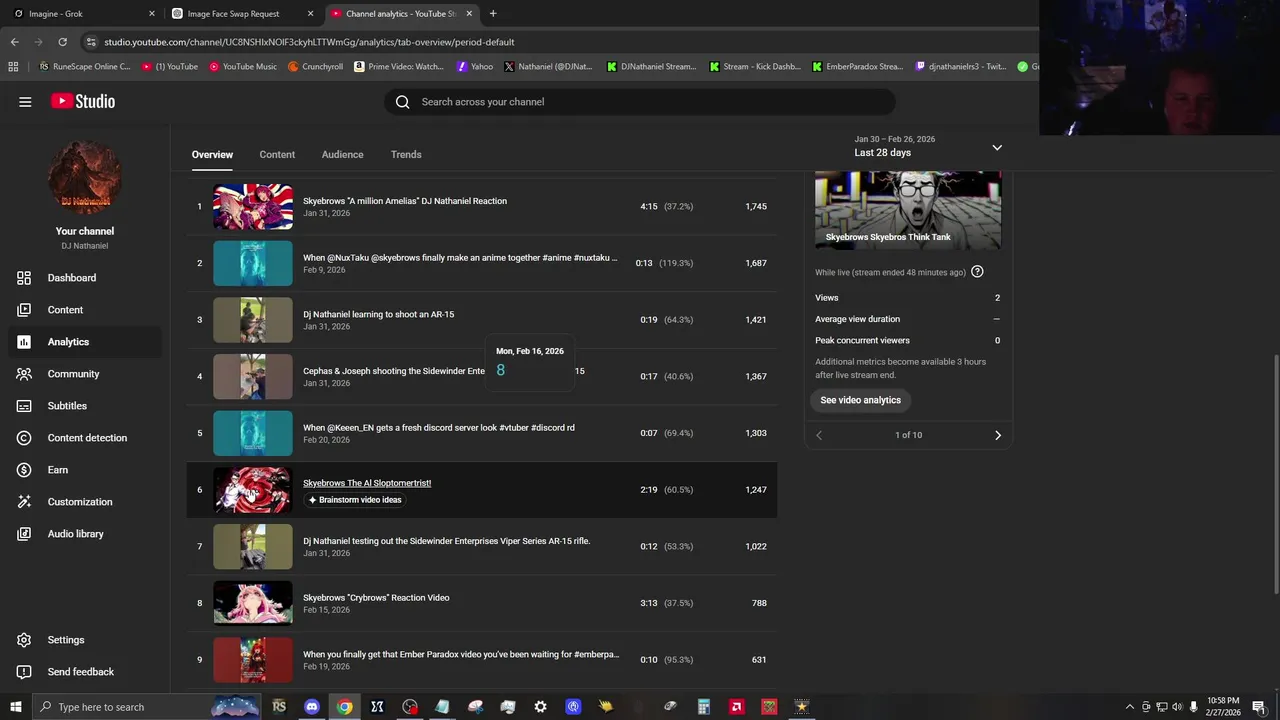Viewport: 1280px width, 720px height.
Task: Open Chrome from the taskbar
Action: (344, 707)
